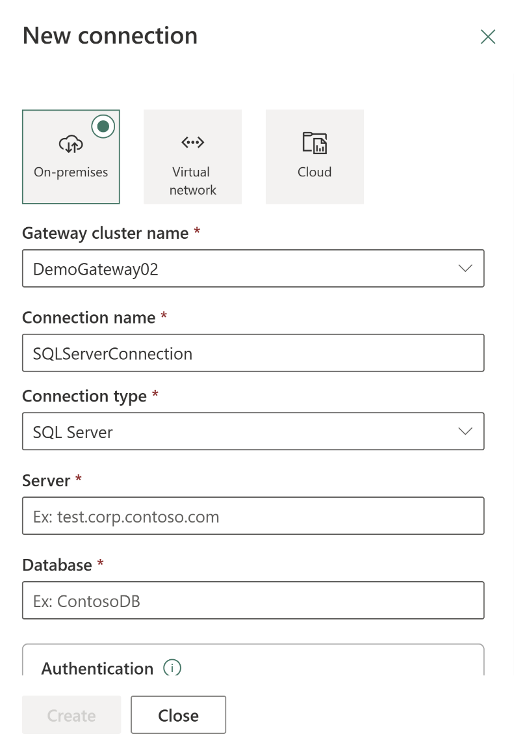
Task: Click the disabled Create button
Action: tap(72, 715)
